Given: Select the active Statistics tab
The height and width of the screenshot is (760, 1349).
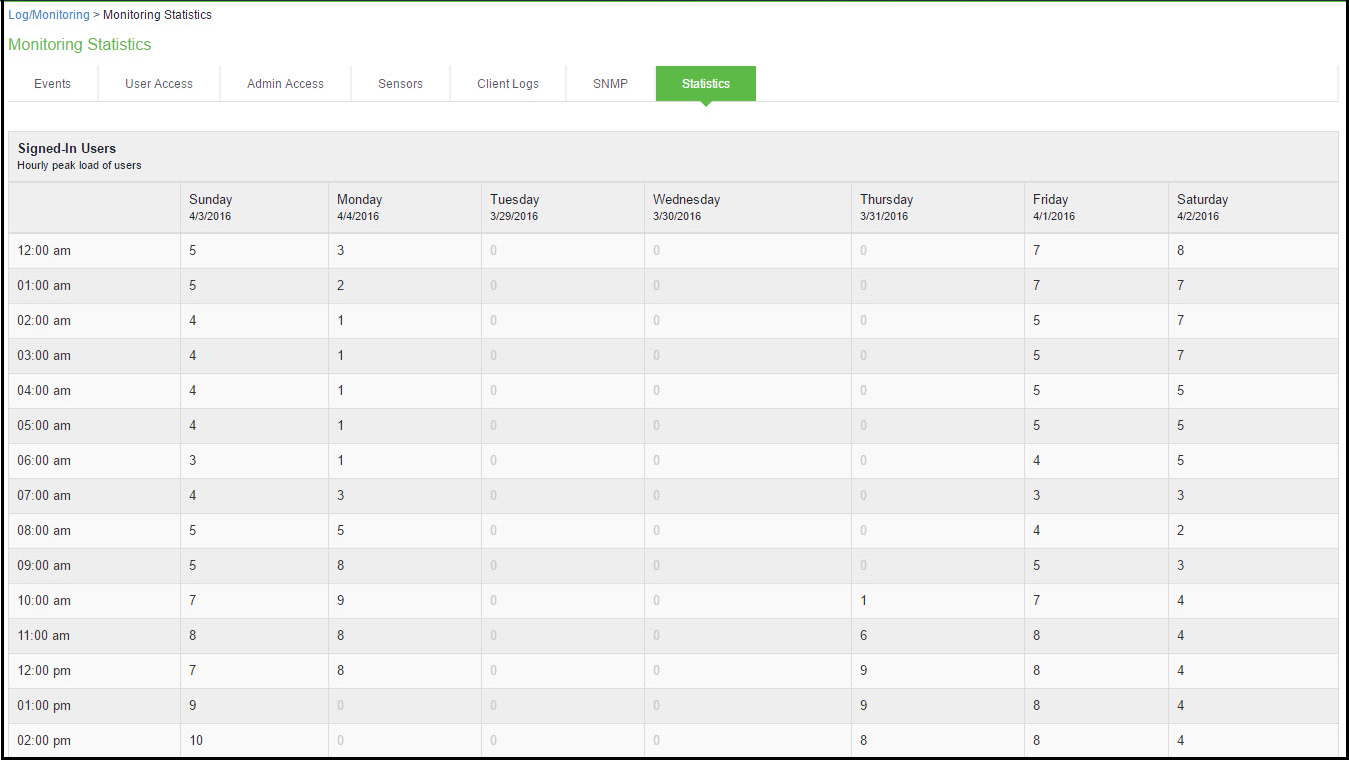Looking at the screenshot, I should pyautogui.click(x=705, y=83).
